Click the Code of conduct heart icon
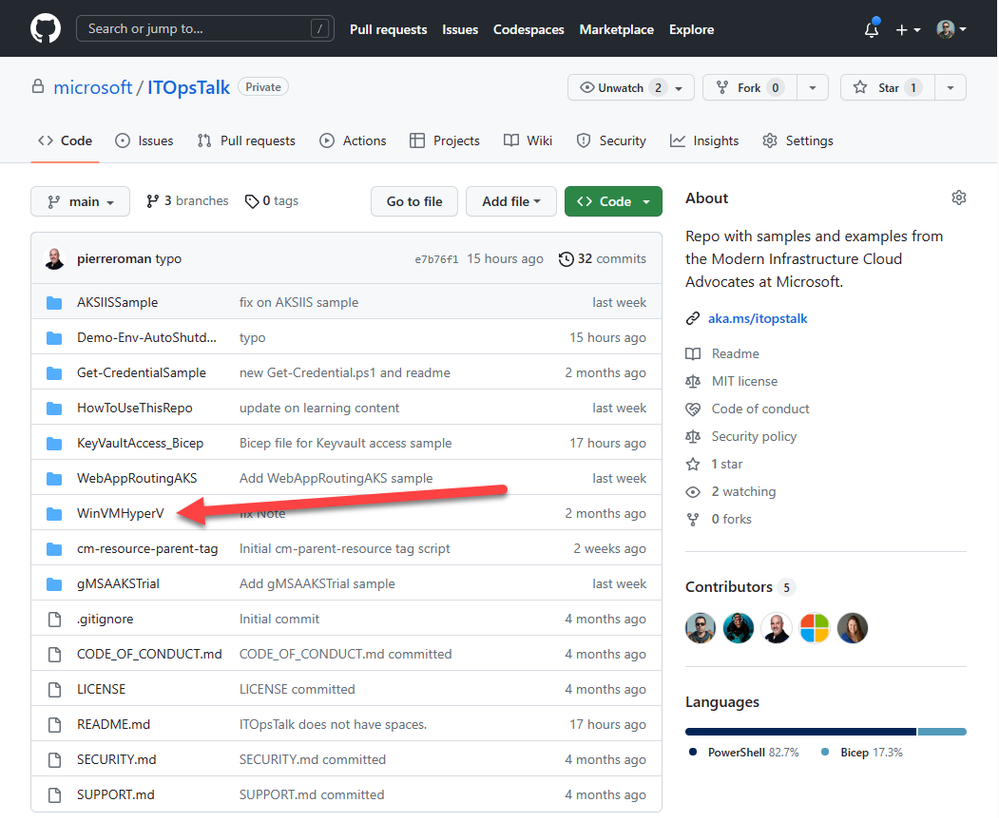This screenshot has height=818, width=999. pos(693,409)
